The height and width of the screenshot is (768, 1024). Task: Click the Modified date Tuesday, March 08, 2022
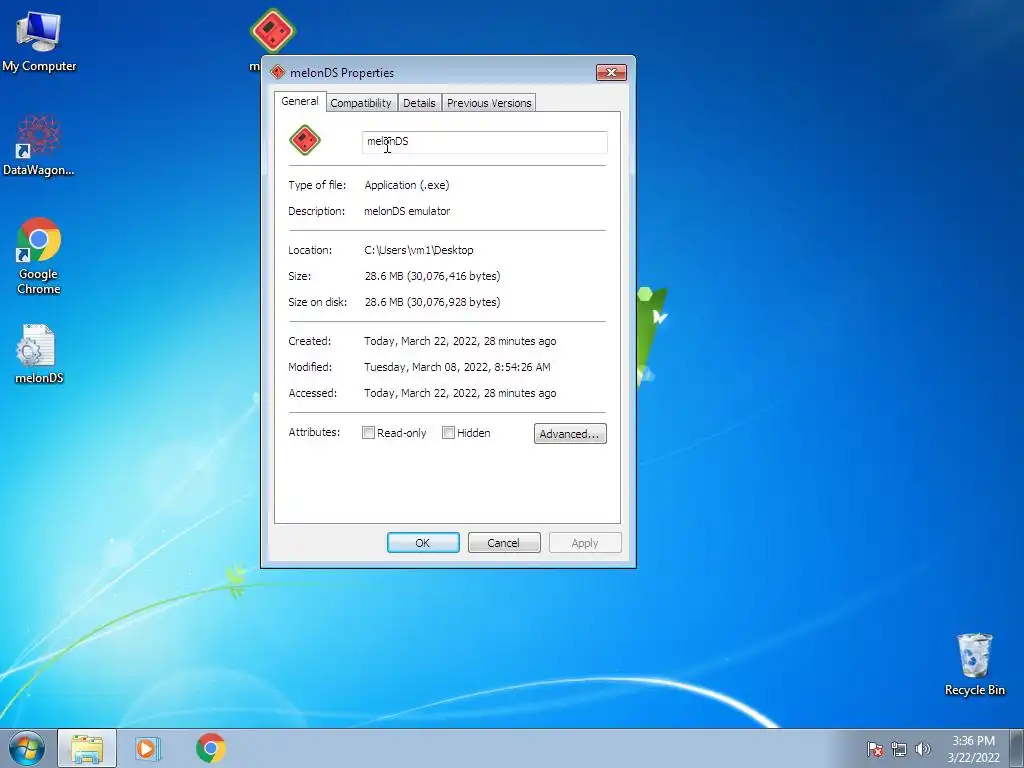[x=457, y=367]
